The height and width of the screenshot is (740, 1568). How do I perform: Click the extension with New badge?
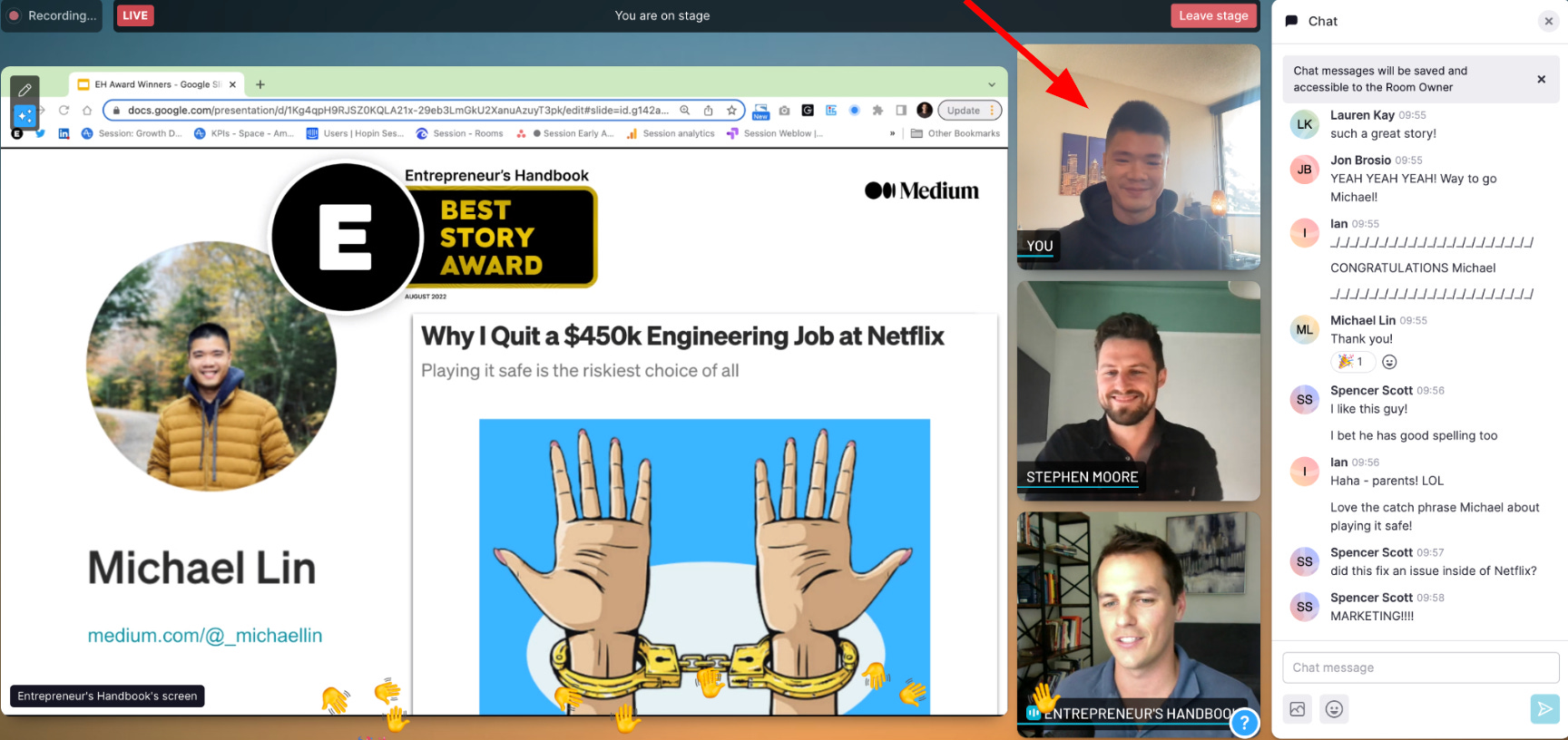[760, 112]
